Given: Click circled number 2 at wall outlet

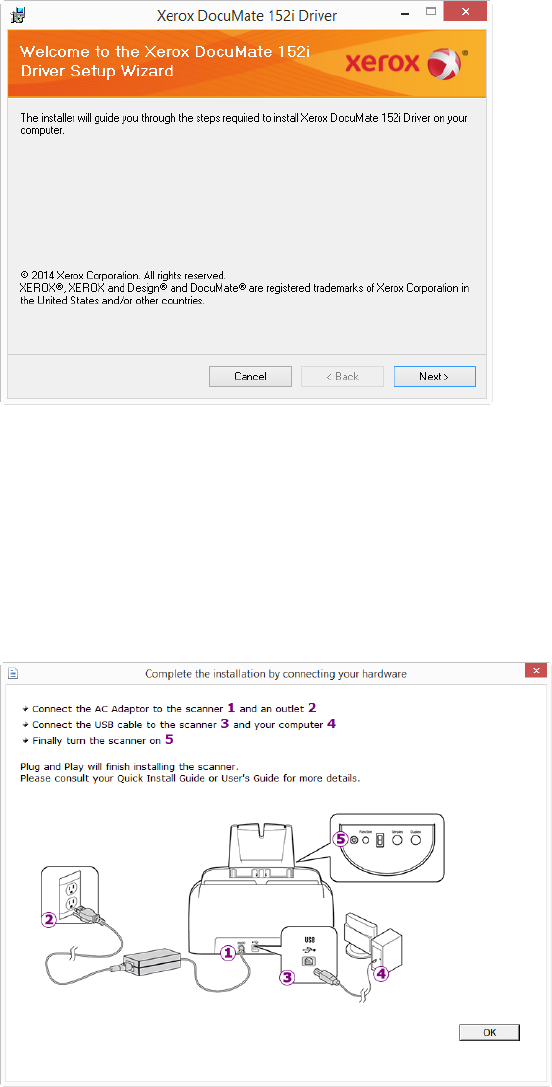Looking at the screenshot, I should [x=49, y=919].
